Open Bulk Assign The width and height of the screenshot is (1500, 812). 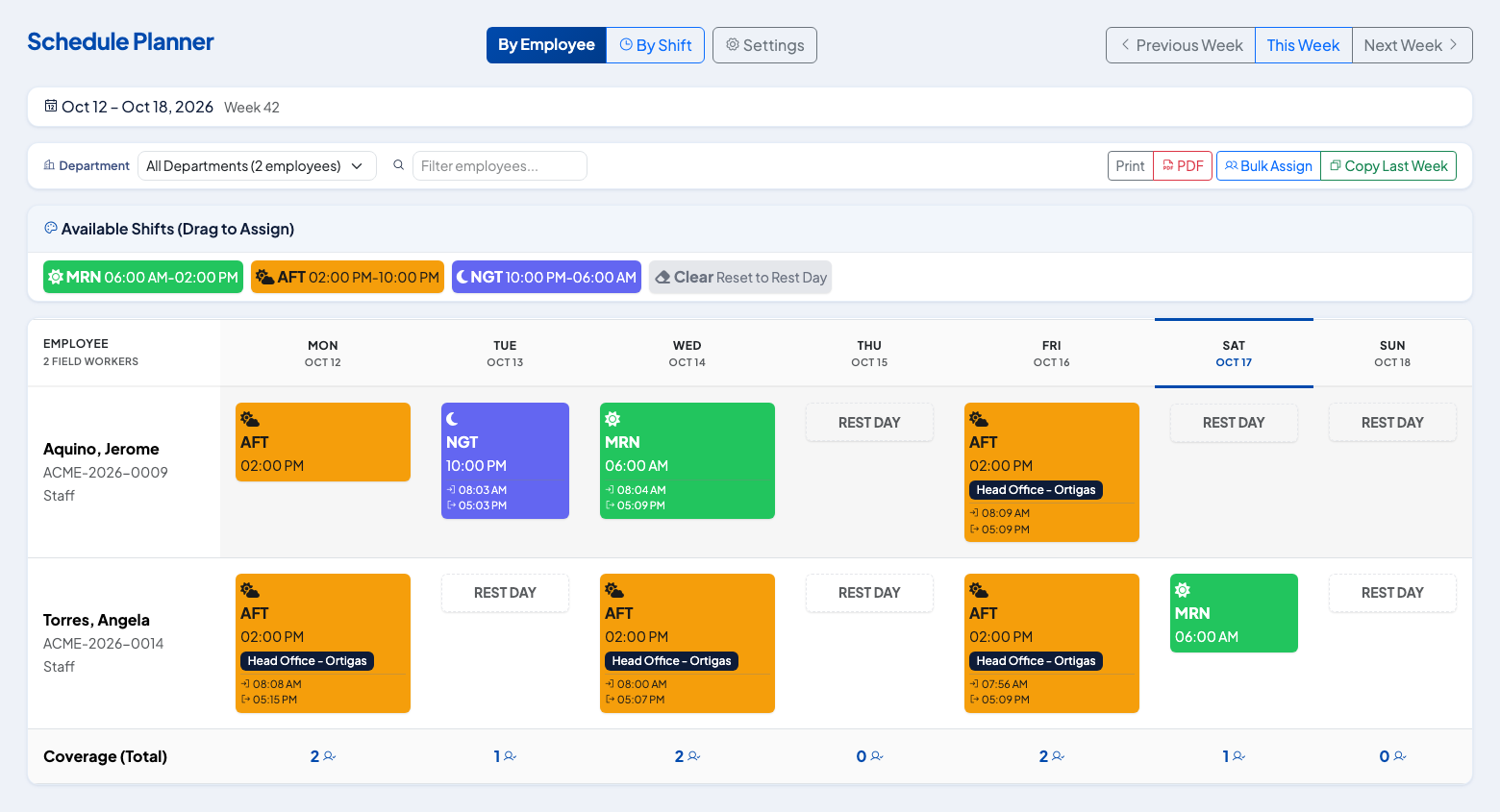pyautogui.click(x=1268, y=165)
